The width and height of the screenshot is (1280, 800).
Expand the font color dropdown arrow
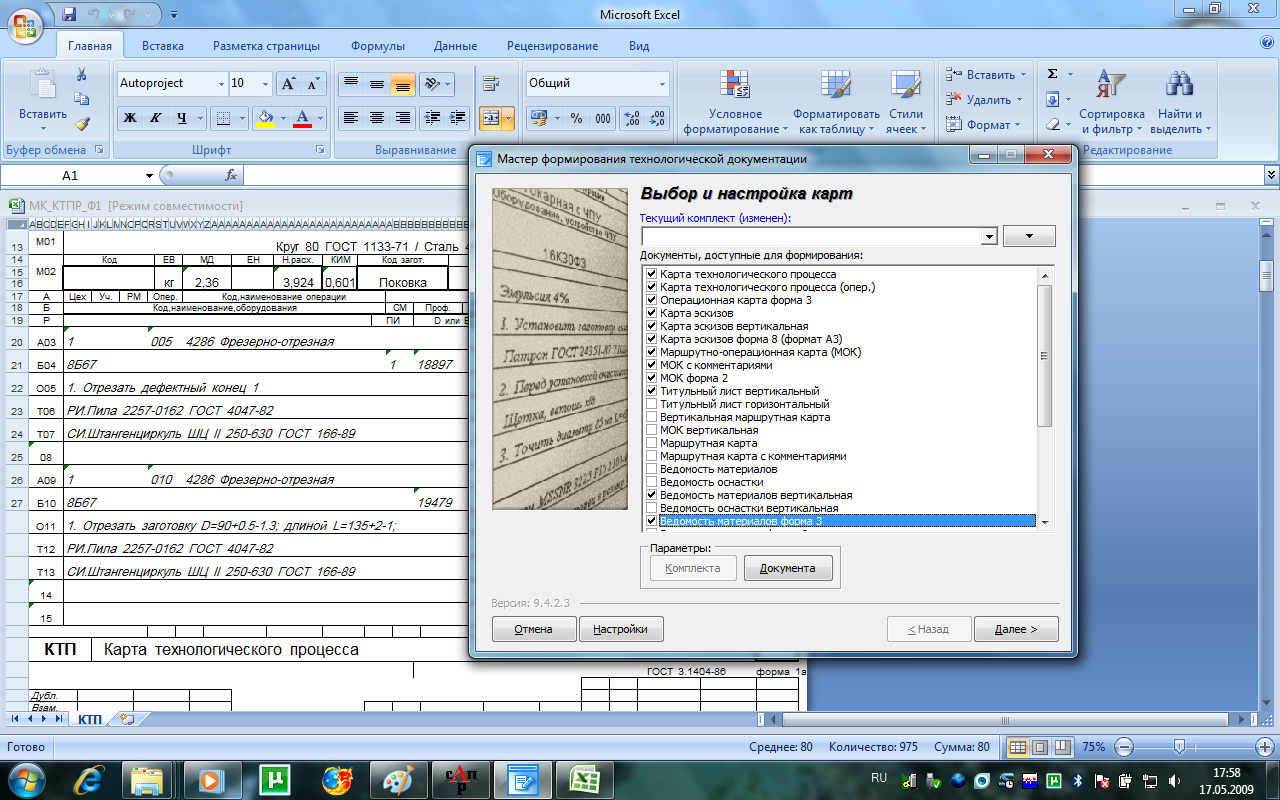(x=321, y=118)
